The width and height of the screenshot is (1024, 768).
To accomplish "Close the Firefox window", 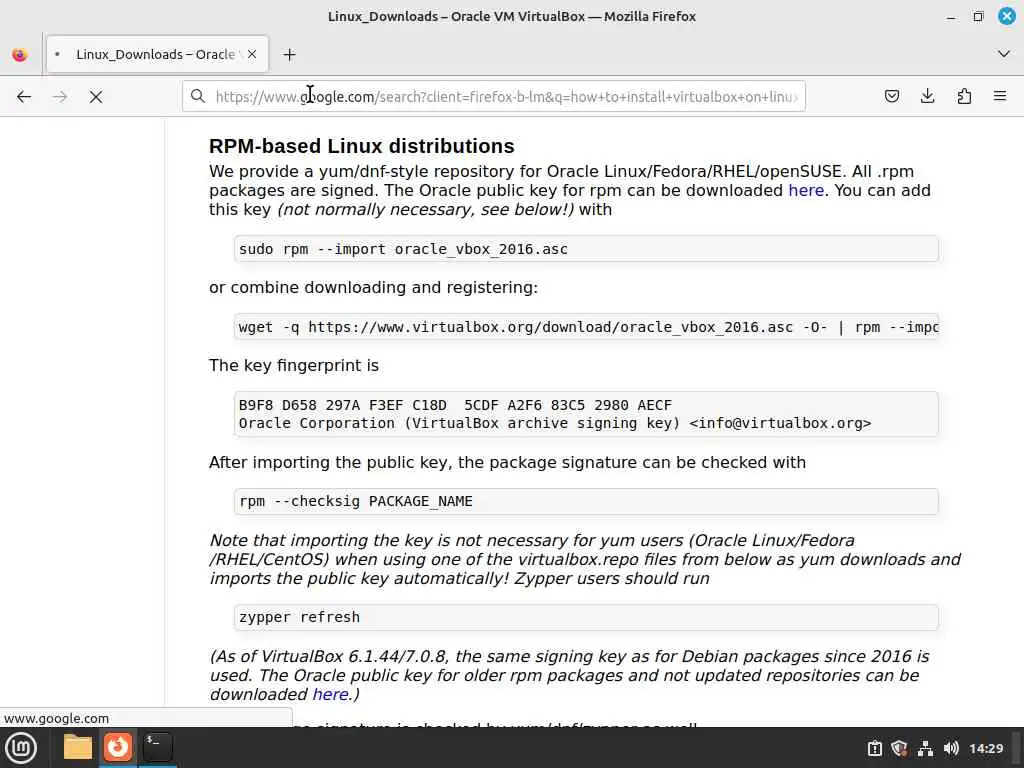I will (x=1007, y=16).
